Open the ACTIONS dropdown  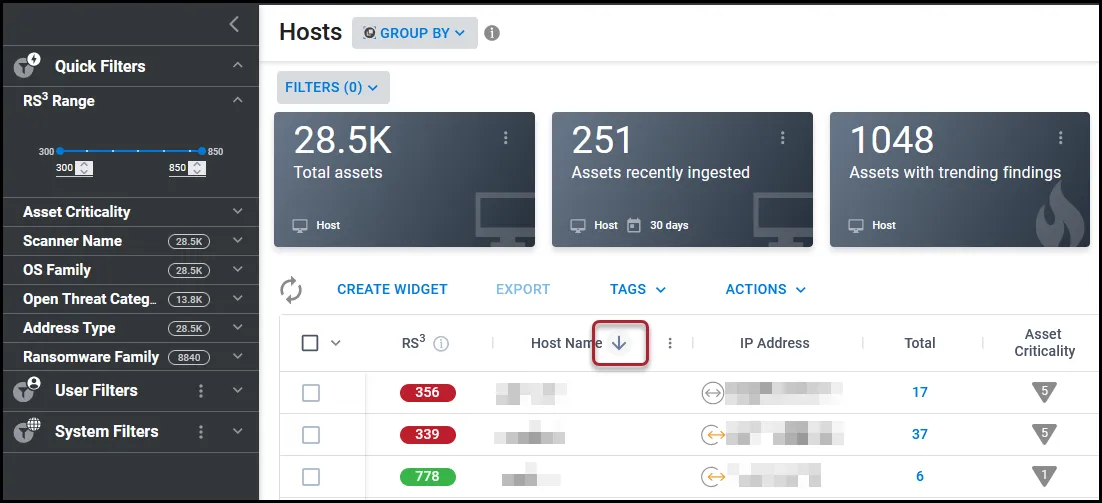(766, 289)
